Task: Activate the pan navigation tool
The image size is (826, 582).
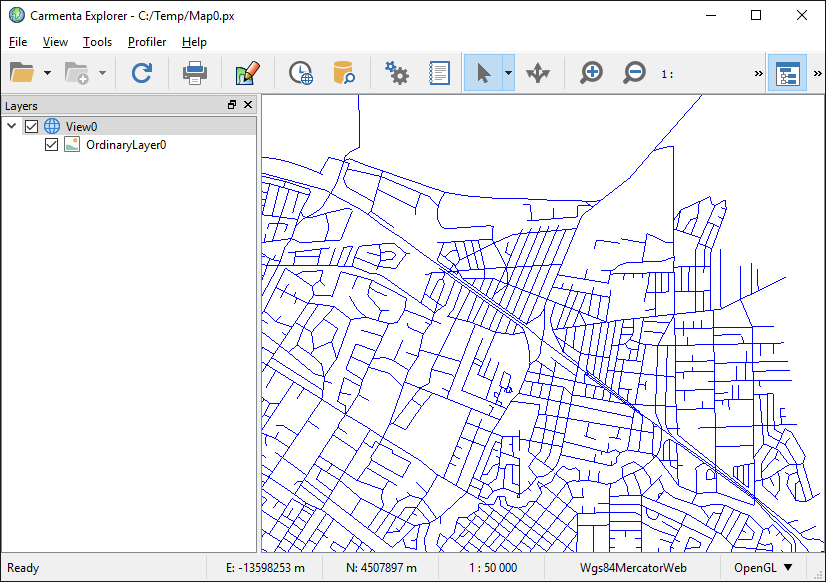Action: click(538, 73)
